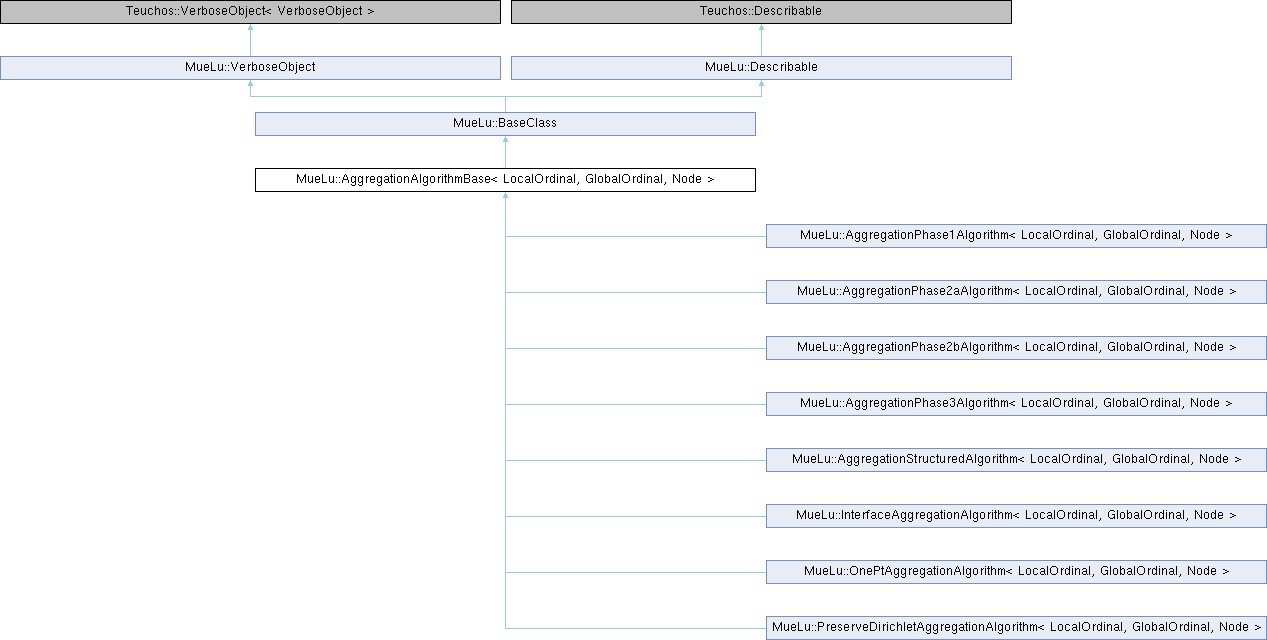Click the arrowhead beneath the AggregationAlgorithmBase box
Image resolution: width=1267 pixels, height=640 pixels.
pyautogui.click(x=505, y=197)
